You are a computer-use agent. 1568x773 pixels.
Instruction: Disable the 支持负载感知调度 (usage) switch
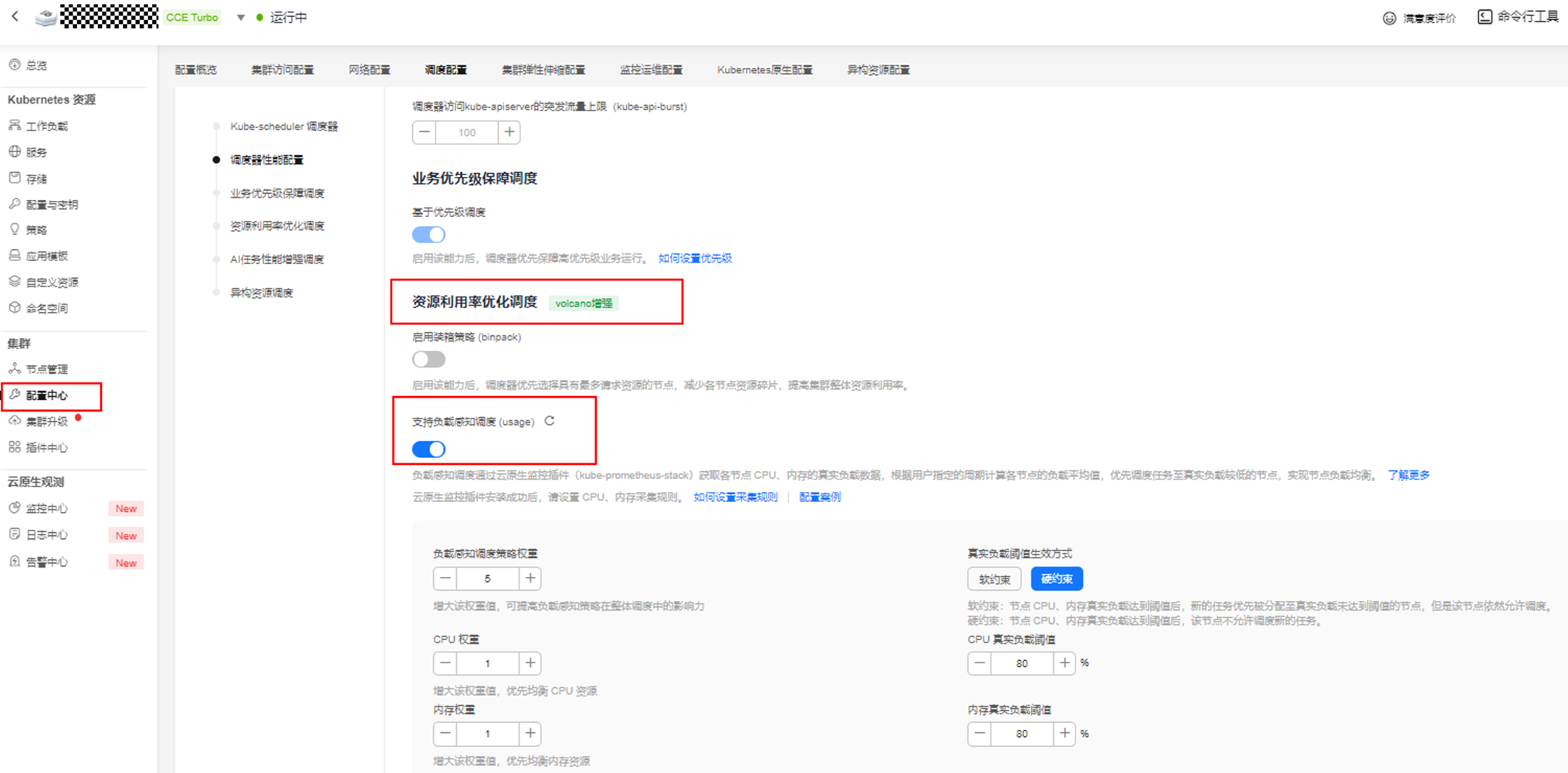coord(428,449)
